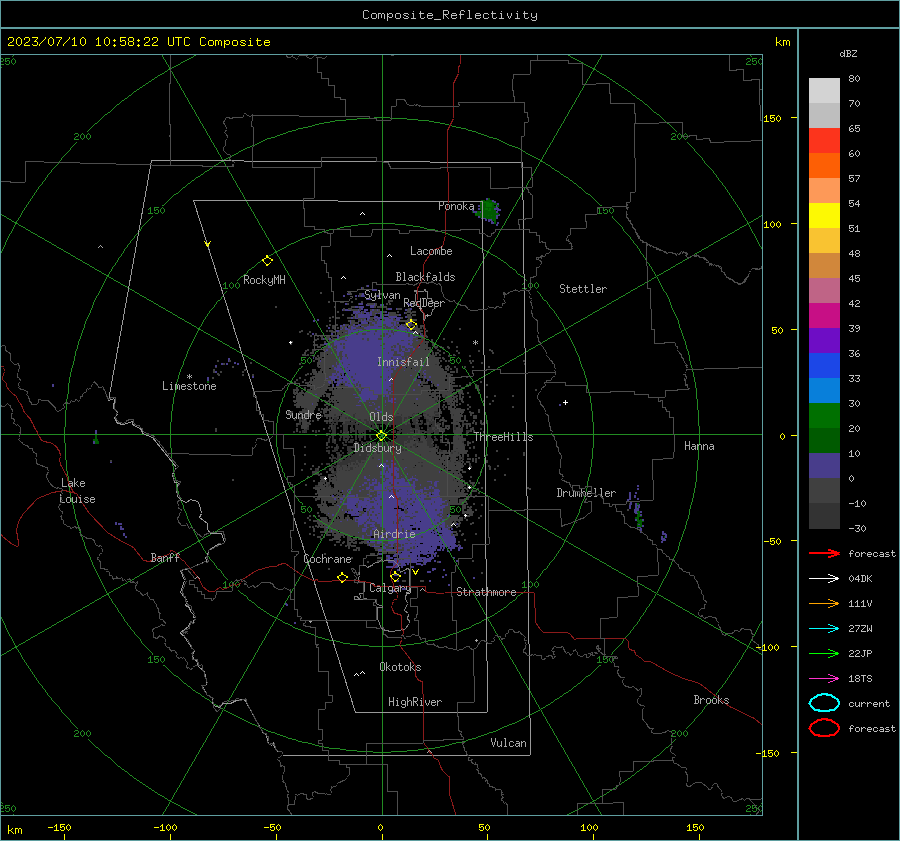
Task: Click the cyan 27ZW arrow icon
Action: [824, 629]
